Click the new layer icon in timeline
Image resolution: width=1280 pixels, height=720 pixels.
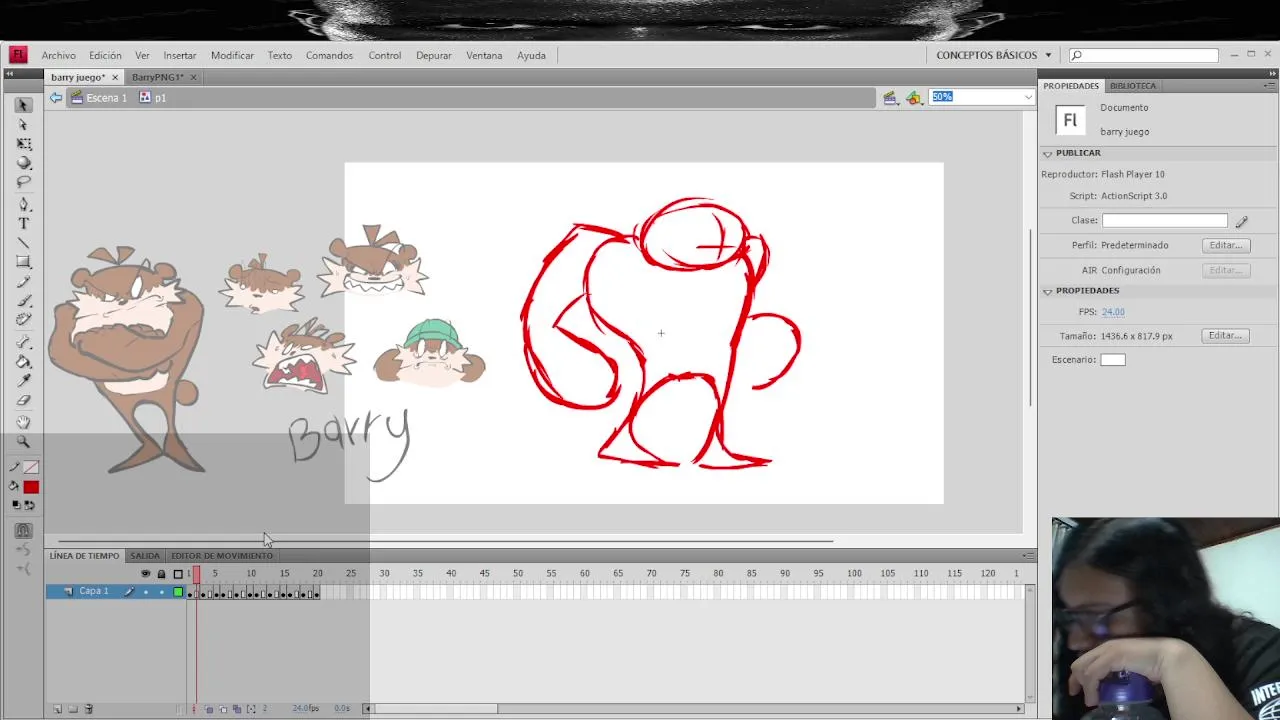click(57, 709)
